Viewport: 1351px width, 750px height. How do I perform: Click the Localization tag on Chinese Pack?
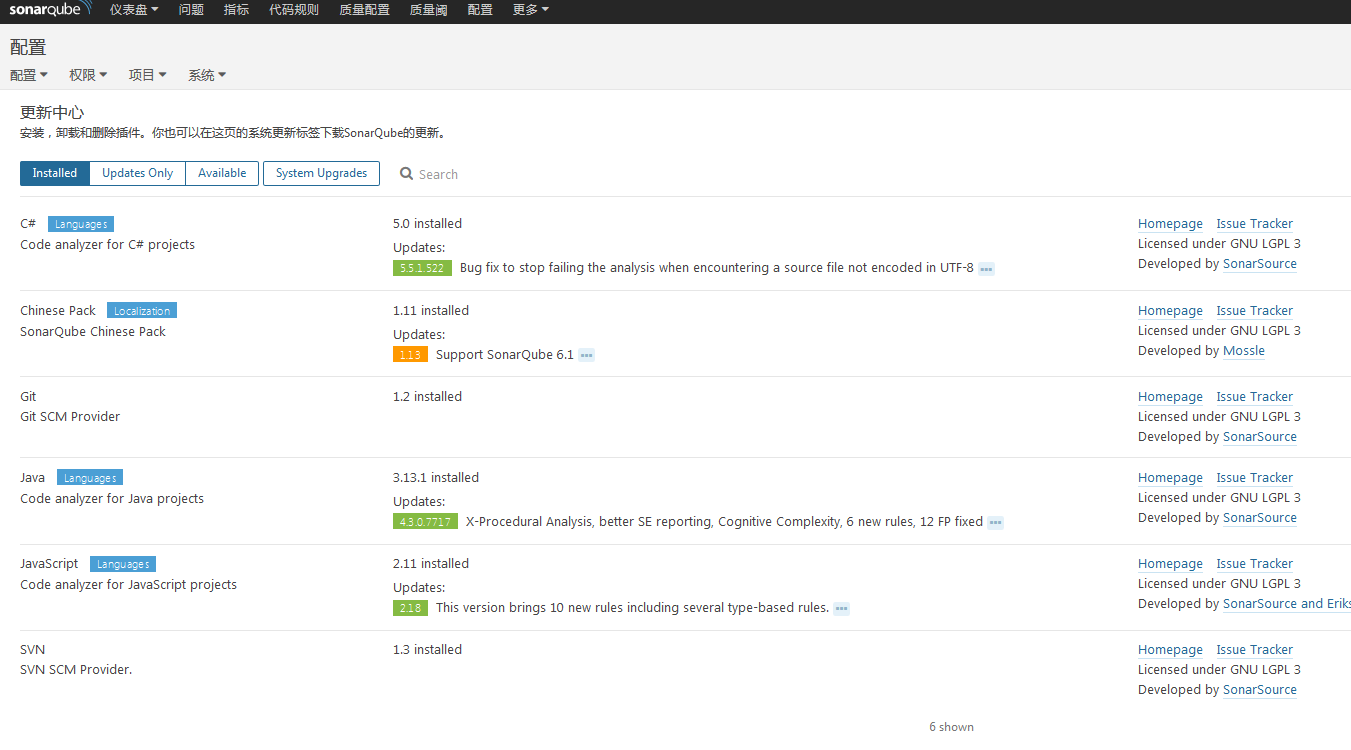pos(142,311)
